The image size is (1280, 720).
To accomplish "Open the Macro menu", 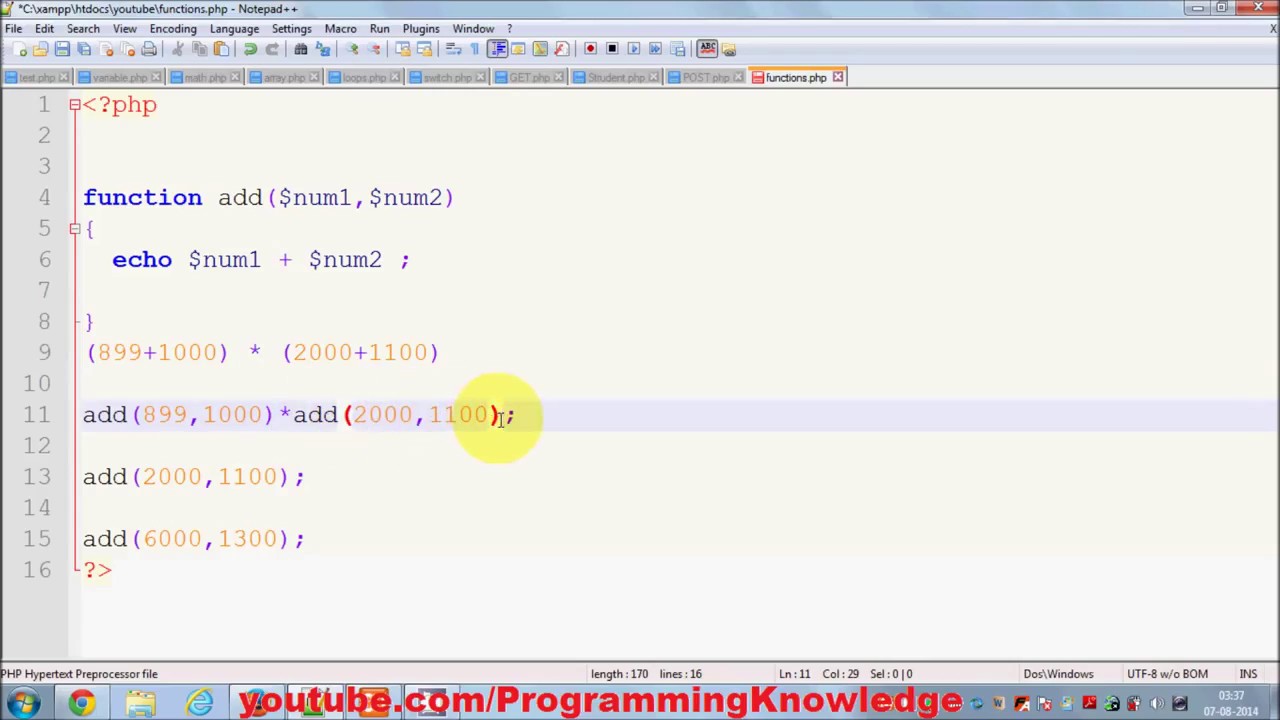I will pos(340,28).
